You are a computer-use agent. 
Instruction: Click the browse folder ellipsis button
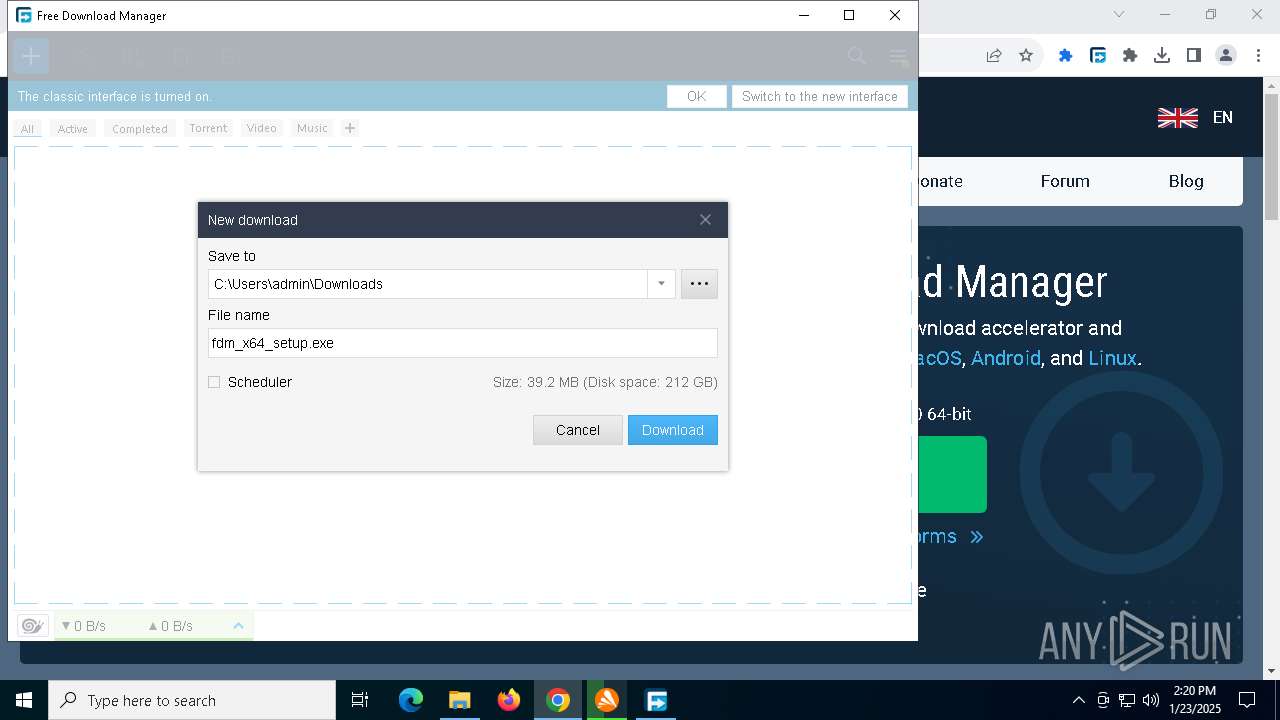[x=699, y=284]
